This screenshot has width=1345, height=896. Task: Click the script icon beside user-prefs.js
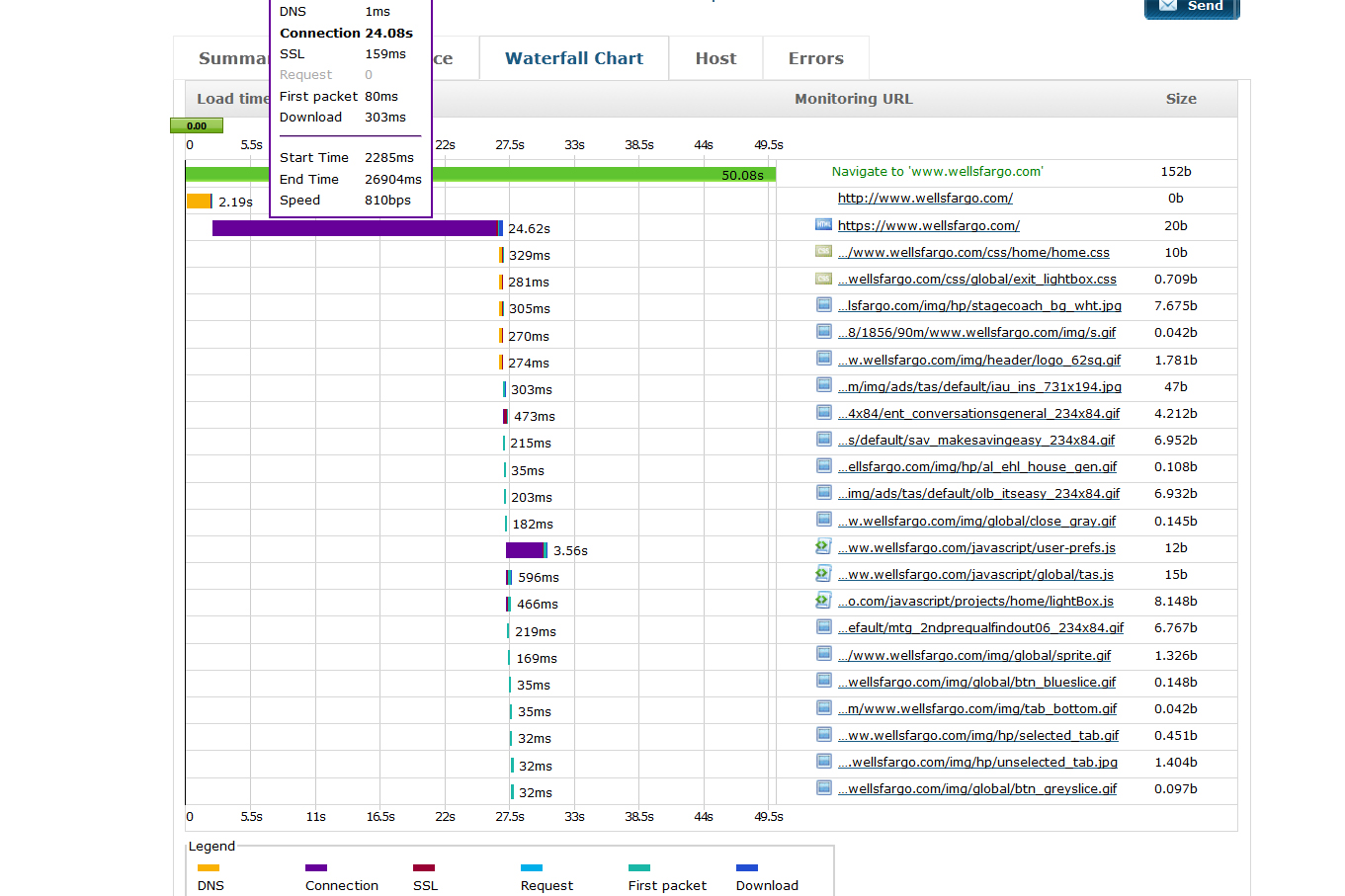[x=822, y=546]
